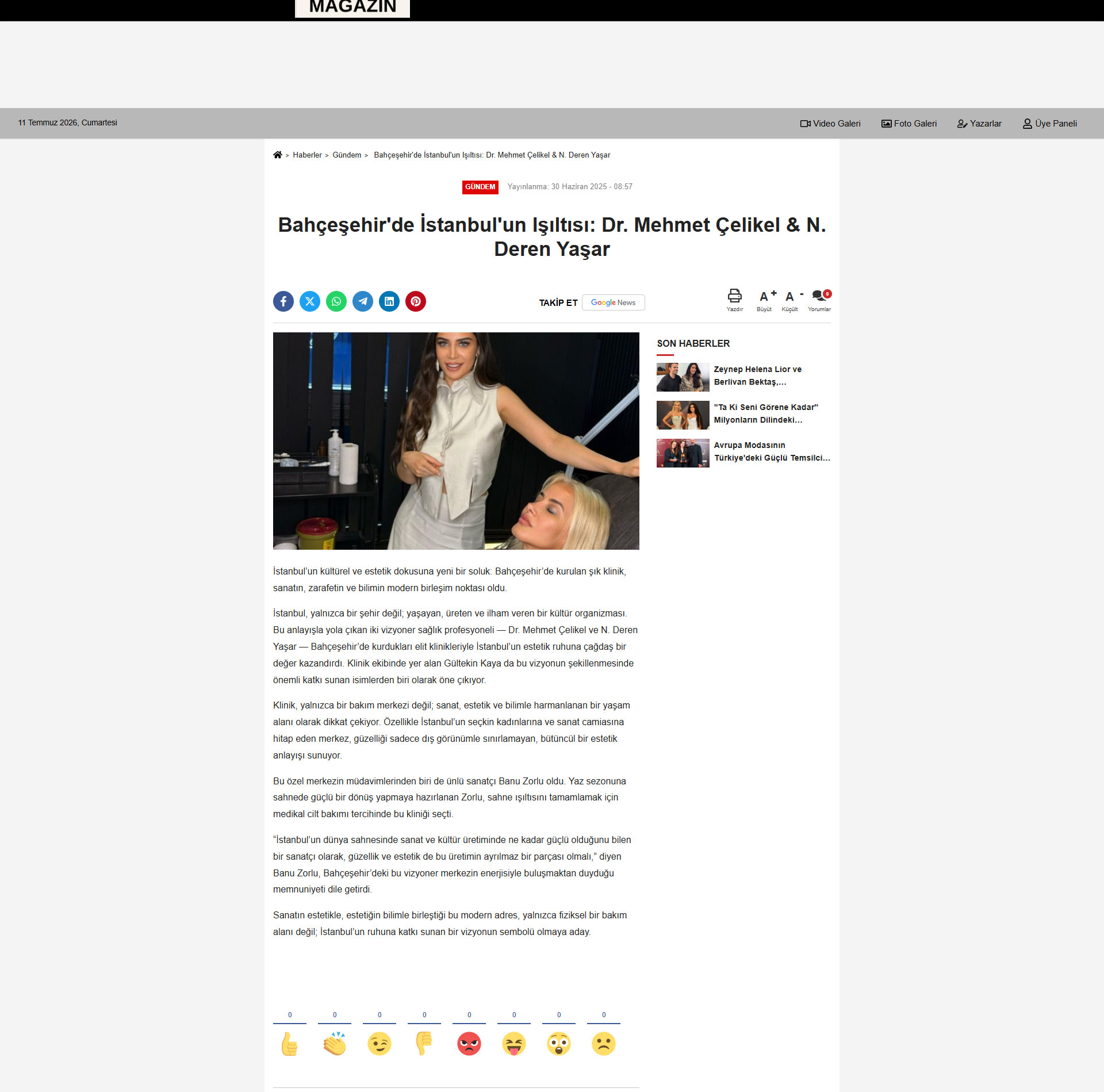1104x1092 pixels.
Task: Share article on X (Twitter)
Action: (x=310, y=301)
